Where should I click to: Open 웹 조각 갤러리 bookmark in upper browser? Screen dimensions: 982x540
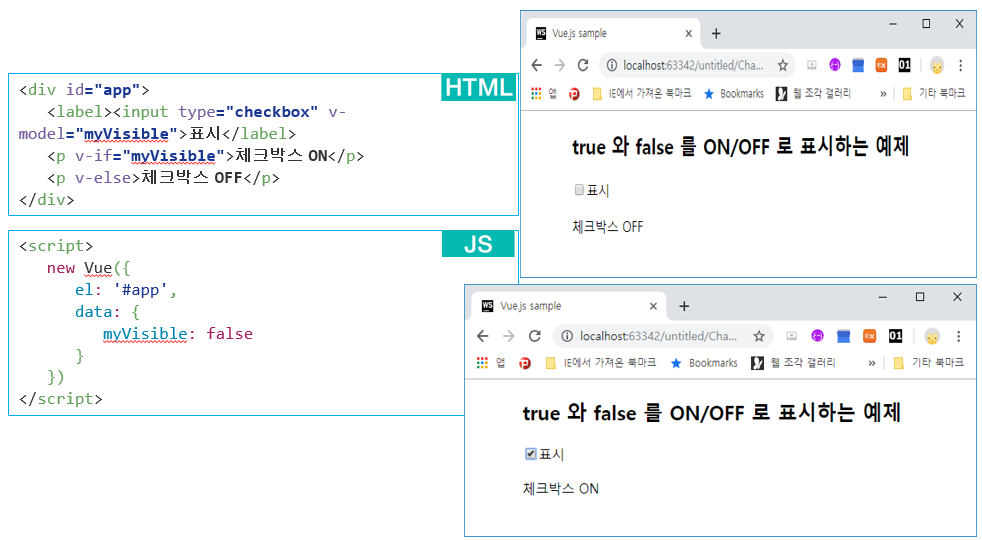813,93
